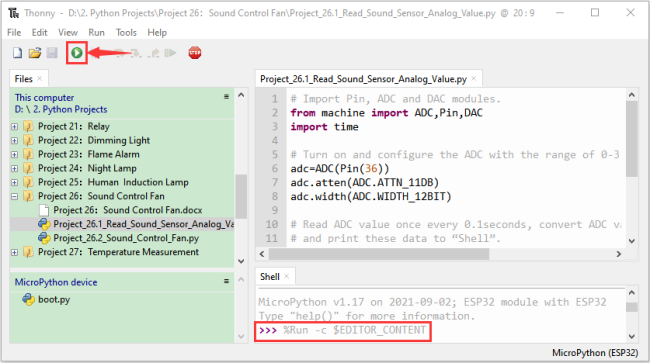The width and height of the screenshot is (650, 364).
Task: Click the Project 22: Dimming Light folder icon
Action: click(28, 140)
